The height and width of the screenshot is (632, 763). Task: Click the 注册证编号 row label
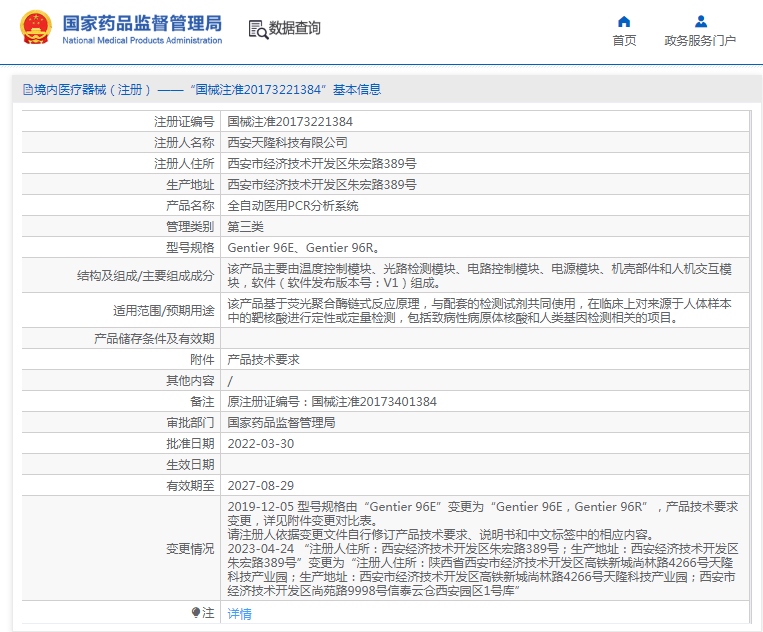[x=184, y=122]
